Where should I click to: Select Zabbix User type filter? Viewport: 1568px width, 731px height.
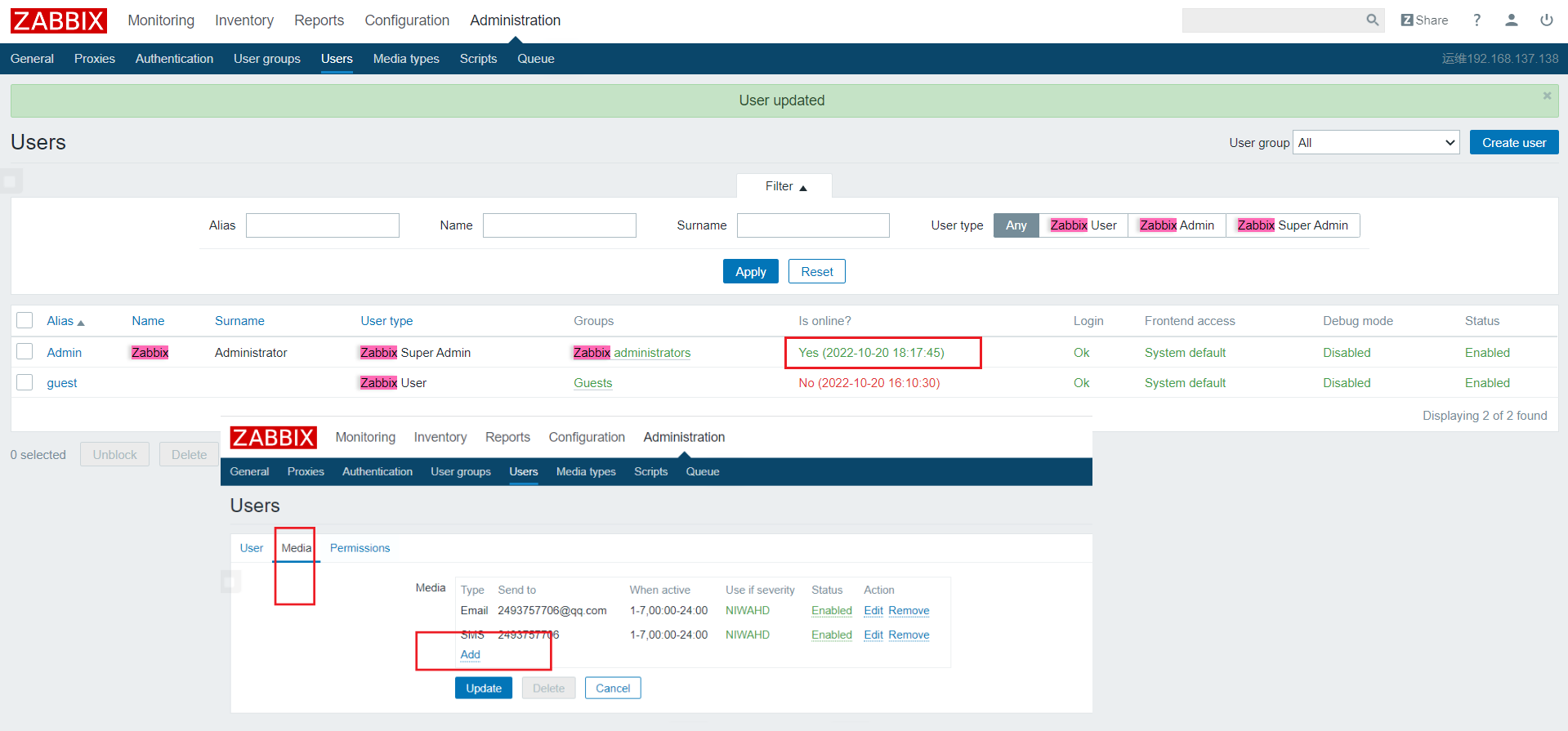(1083, 225)
